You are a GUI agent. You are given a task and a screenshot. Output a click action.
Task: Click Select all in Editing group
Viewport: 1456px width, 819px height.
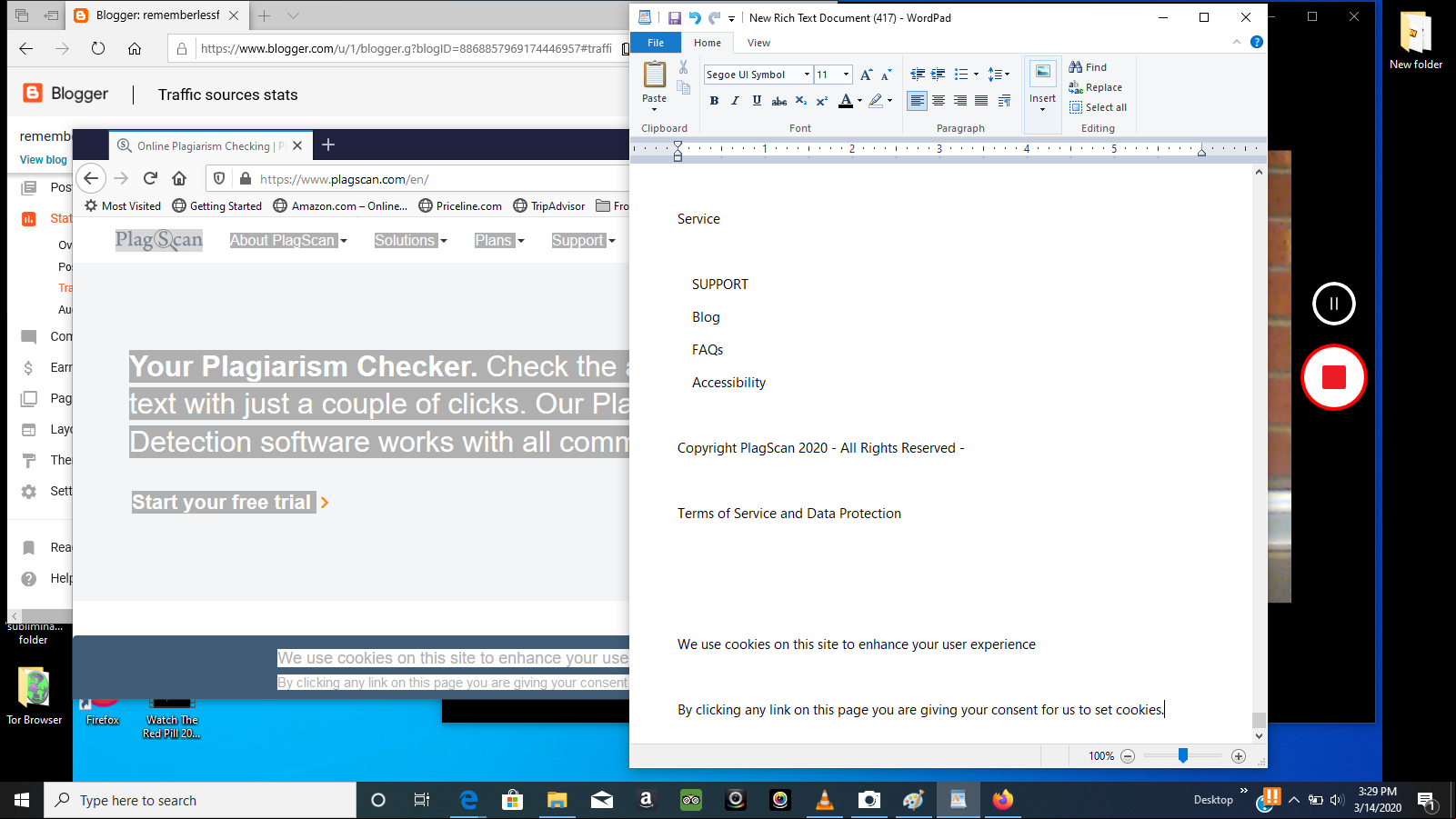click(1098, 107)
